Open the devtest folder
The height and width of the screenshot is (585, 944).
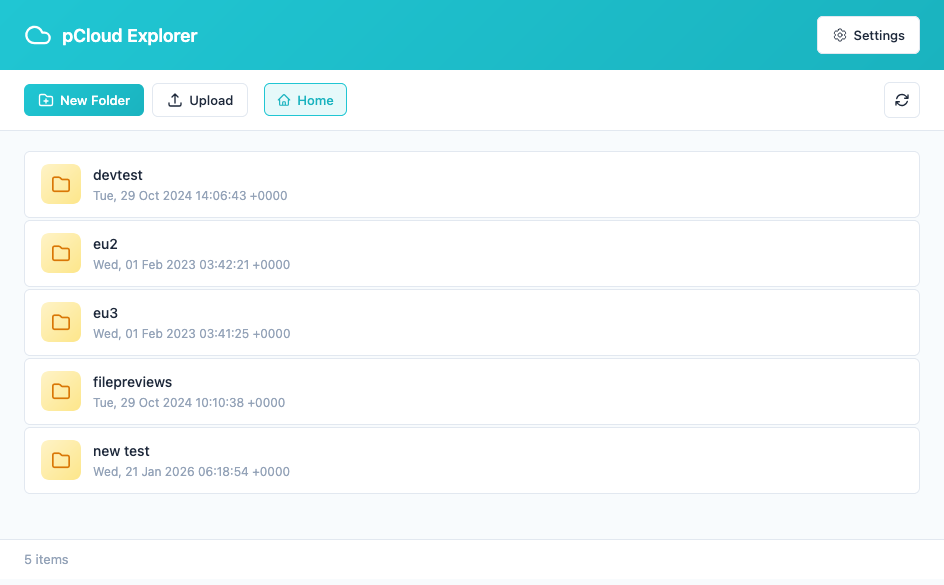coord(400,184)
